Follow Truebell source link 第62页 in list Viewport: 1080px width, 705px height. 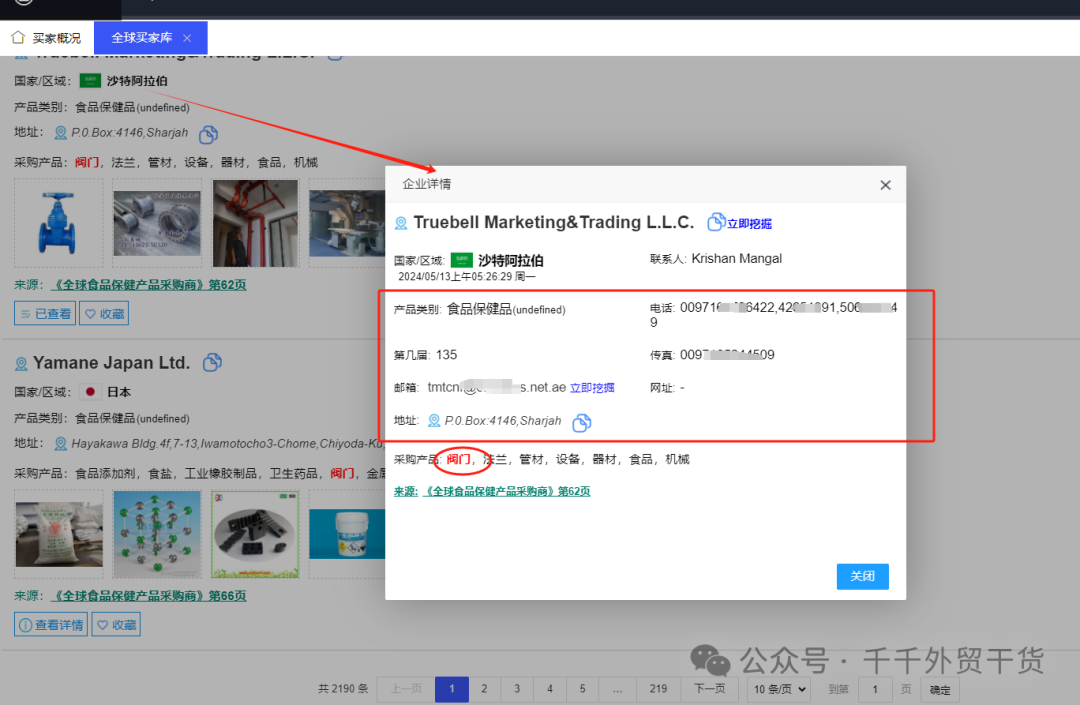(149, 285)
